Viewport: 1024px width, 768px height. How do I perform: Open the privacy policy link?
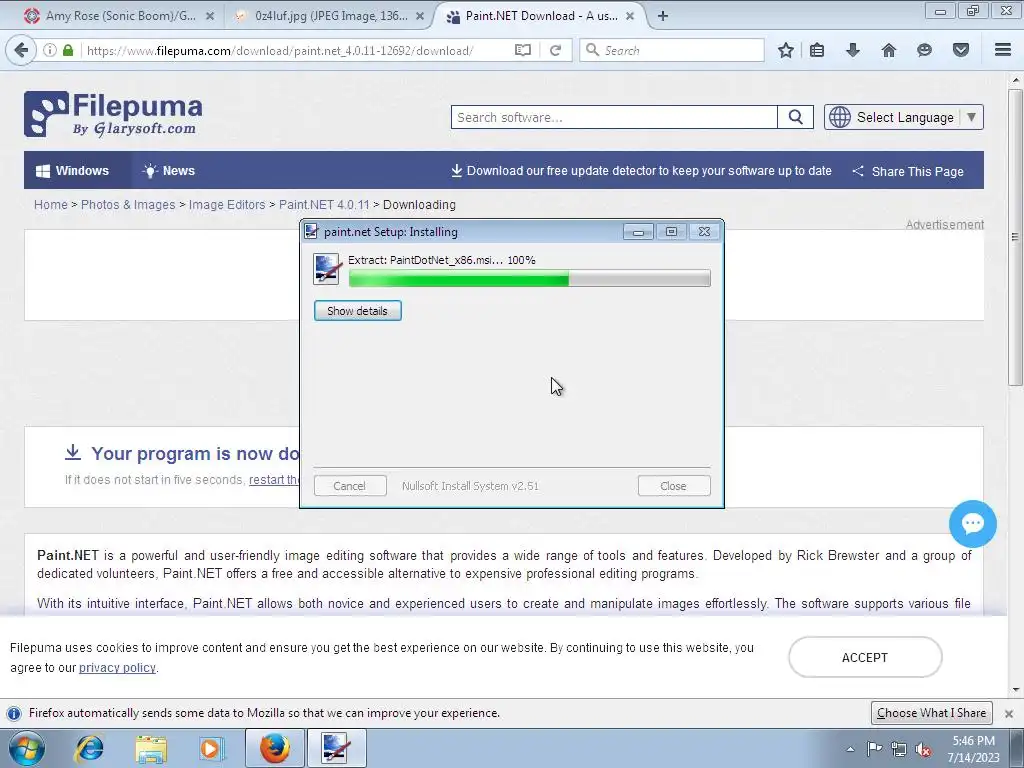point(118,667)
